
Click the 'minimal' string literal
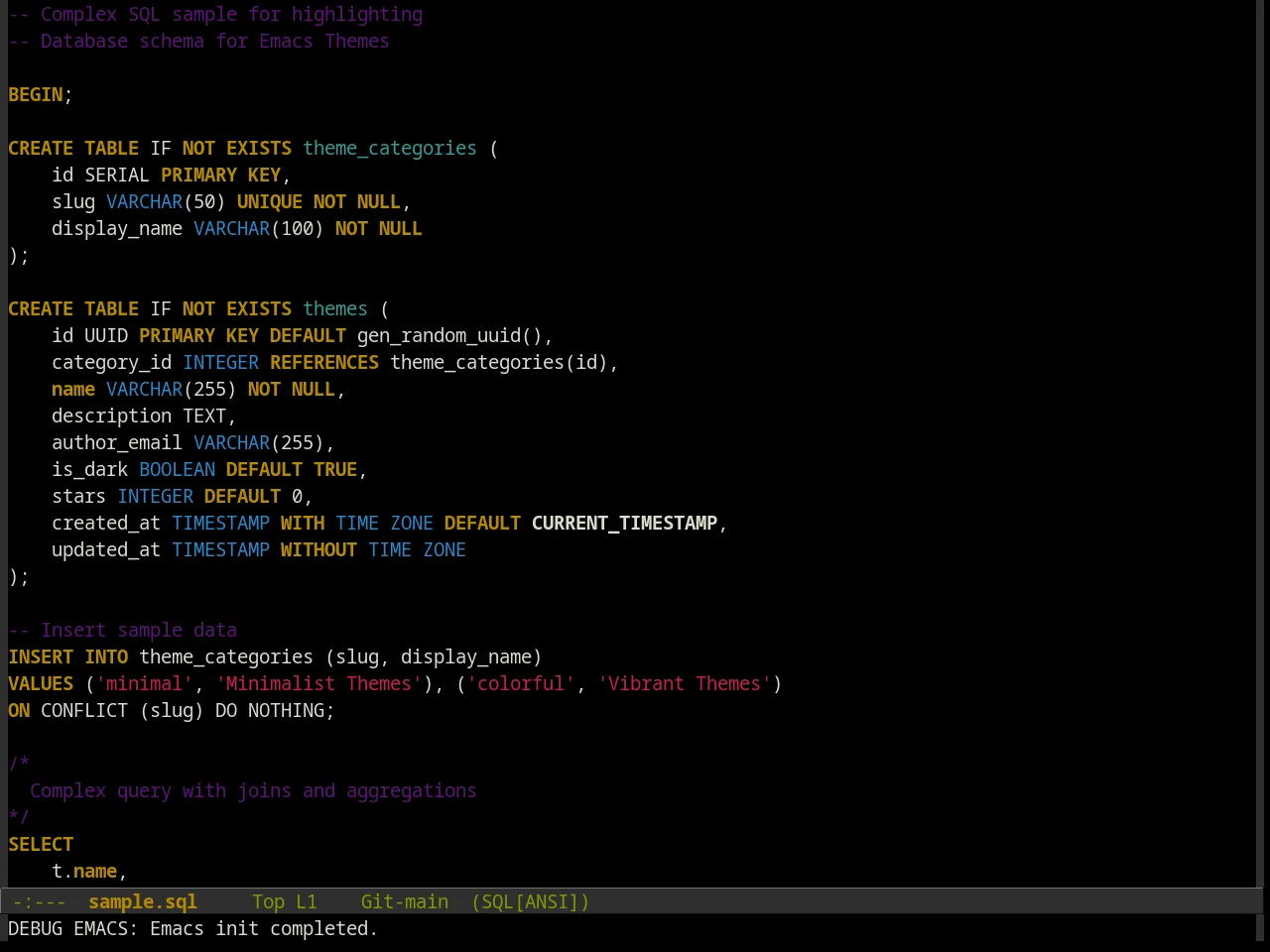[145, 684]
